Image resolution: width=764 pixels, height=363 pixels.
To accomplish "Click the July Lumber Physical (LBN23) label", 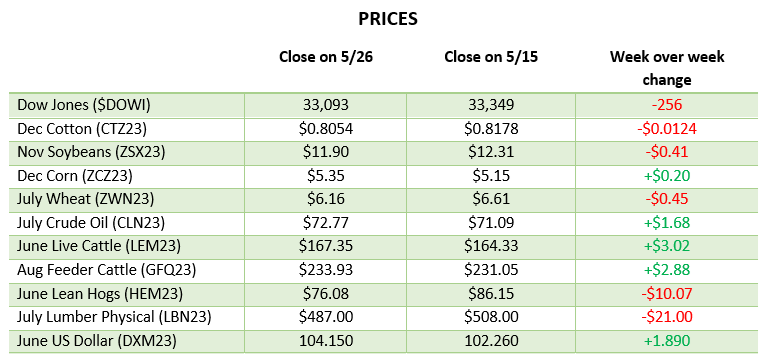I will pos(114,317).
